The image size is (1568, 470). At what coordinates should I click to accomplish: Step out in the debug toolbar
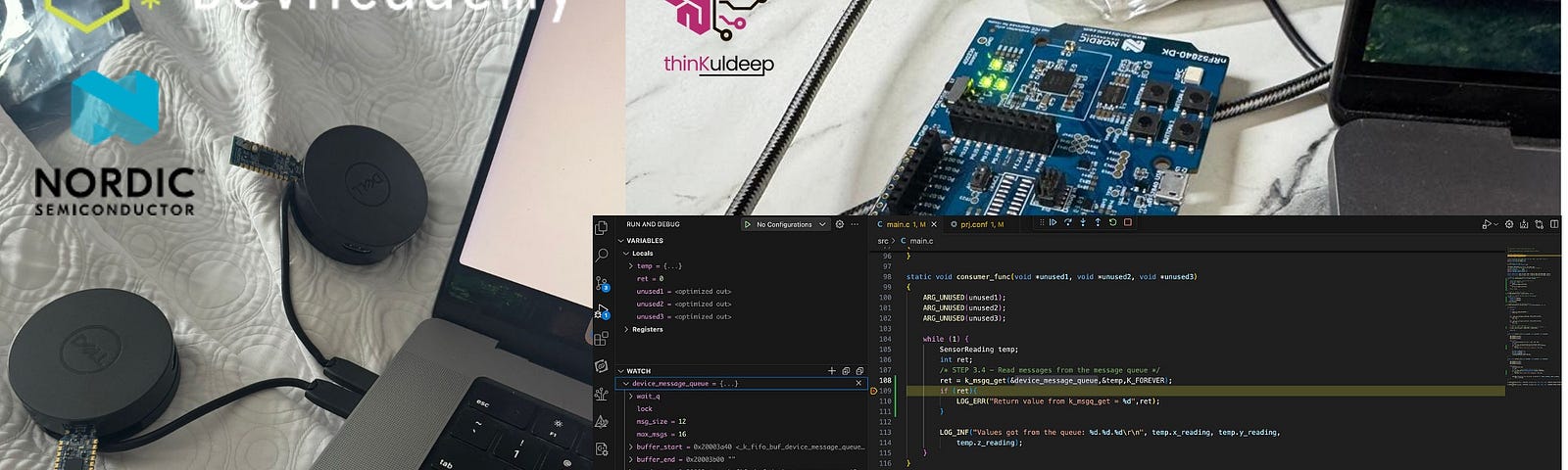coord(1098,223)
